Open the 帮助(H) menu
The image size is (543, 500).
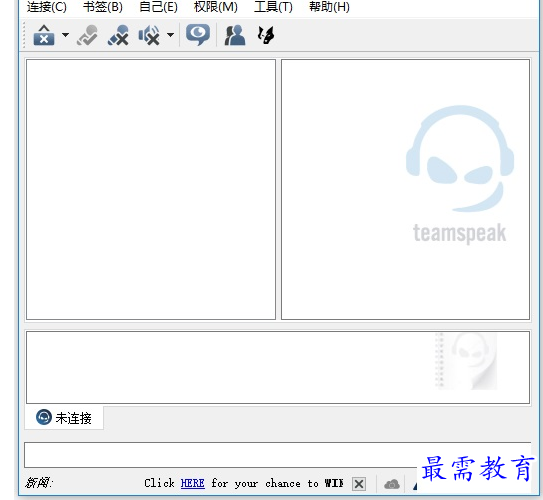click(x=329, y=7)
